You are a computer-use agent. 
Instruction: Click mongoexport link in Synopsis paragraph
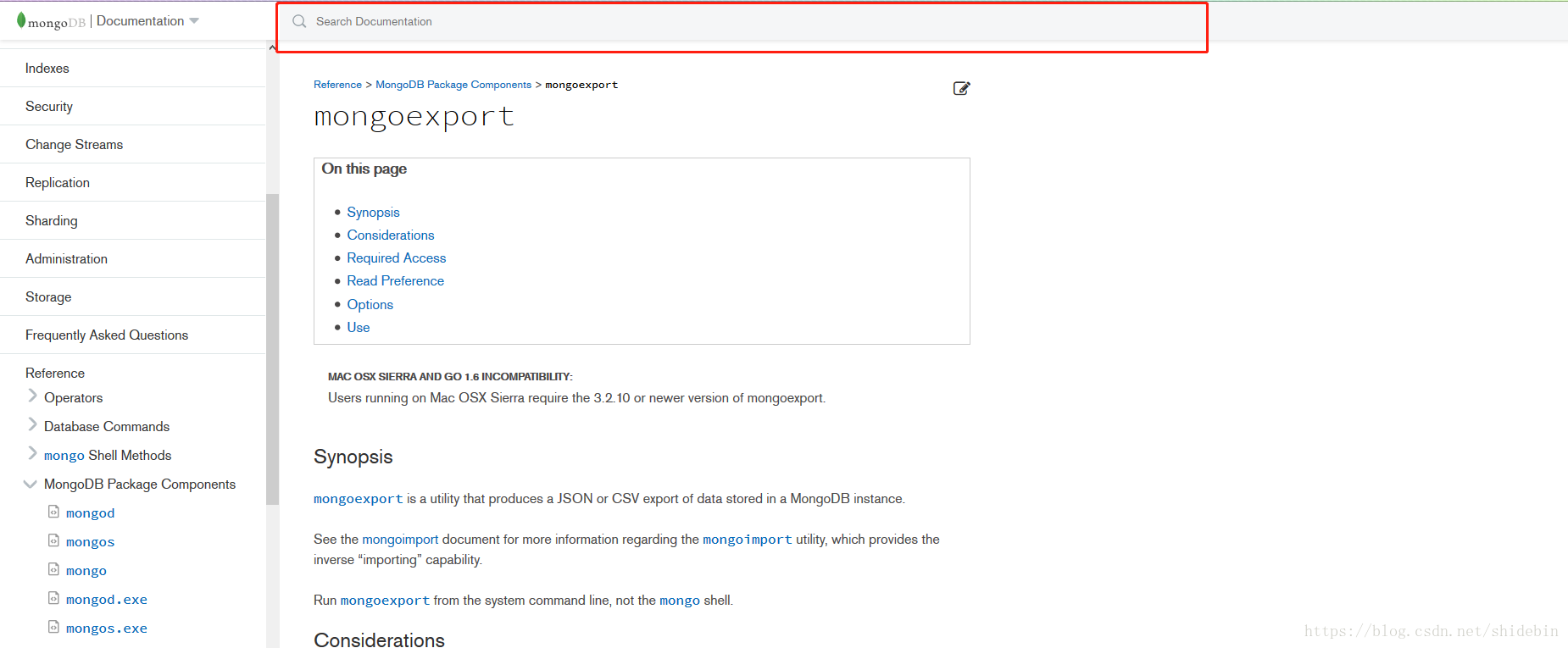[x=359, y=499]
